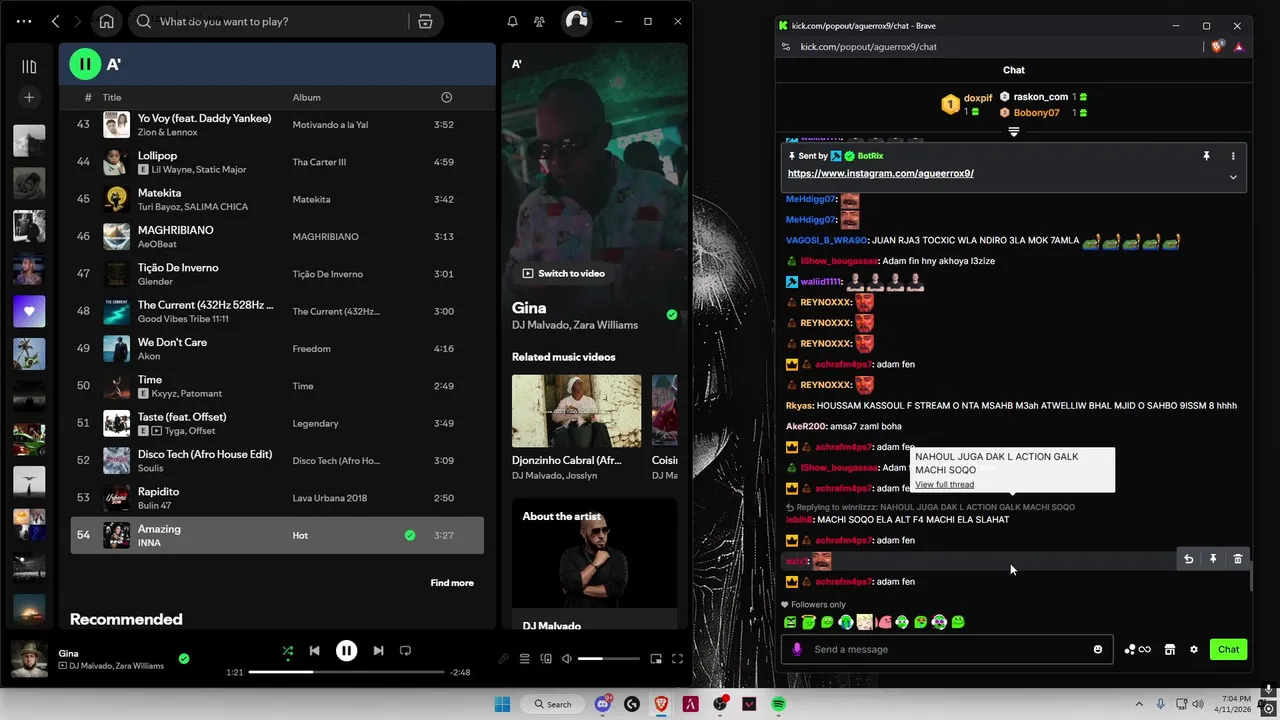
Task: Pause playback in bottom player bar
Action: 346,650
